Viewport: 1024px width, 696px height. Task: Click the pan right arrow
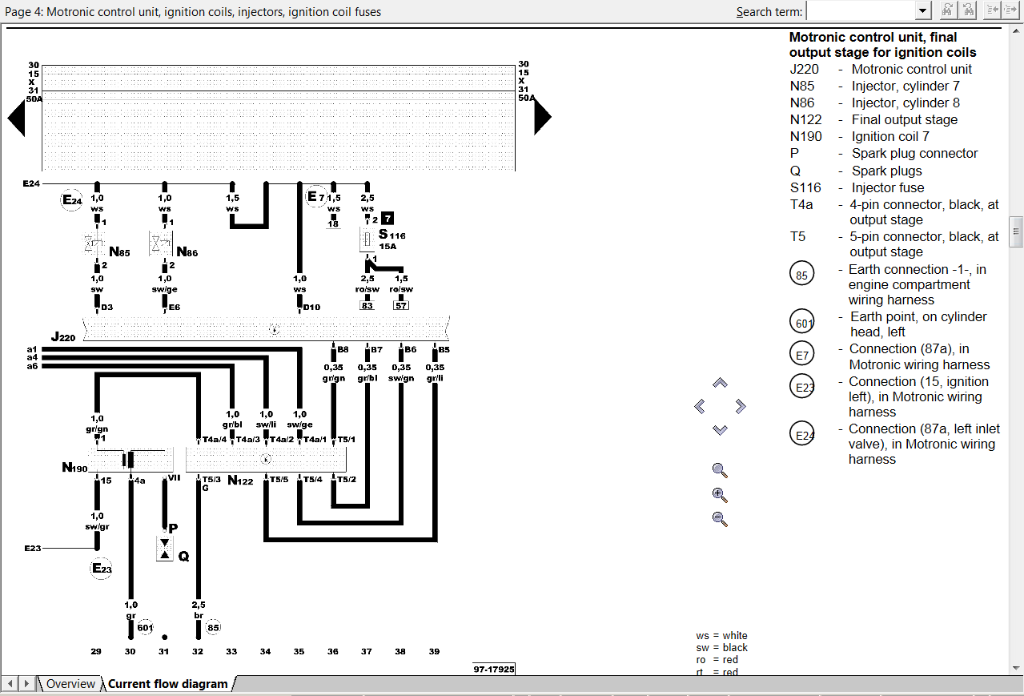click(x=740, y=406)
